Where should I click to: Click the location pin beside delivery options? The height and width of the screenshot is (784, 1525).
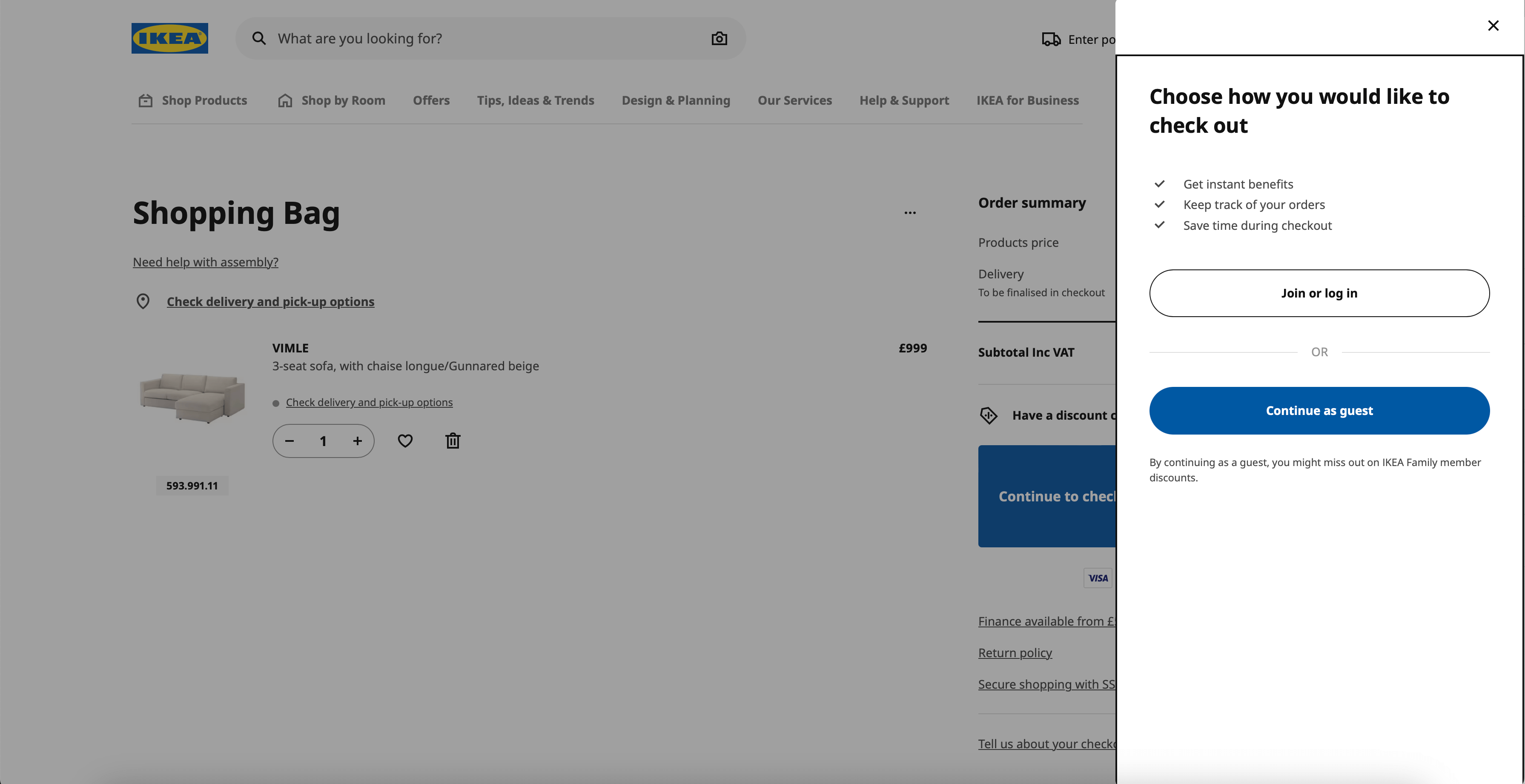(143, 300)
